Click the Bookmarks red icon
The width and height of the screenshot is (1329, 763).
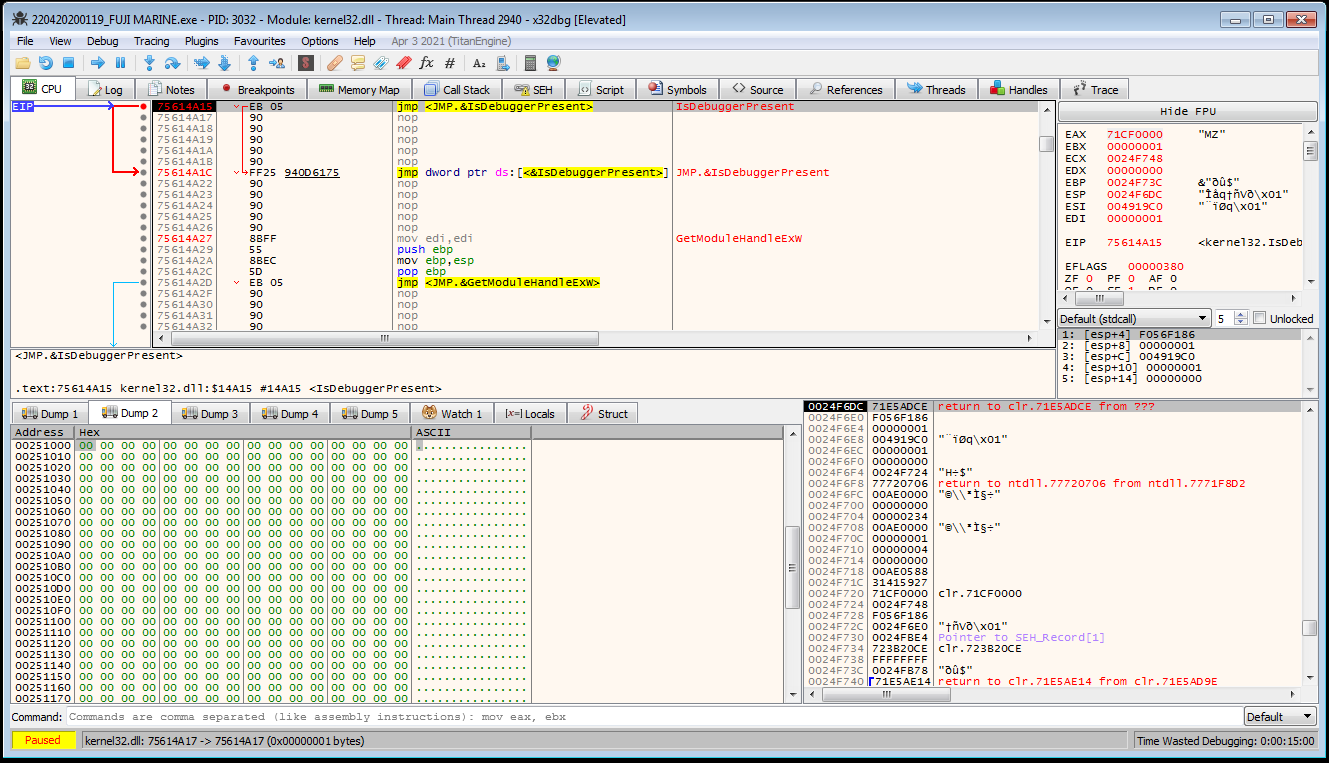coord(404,63)
